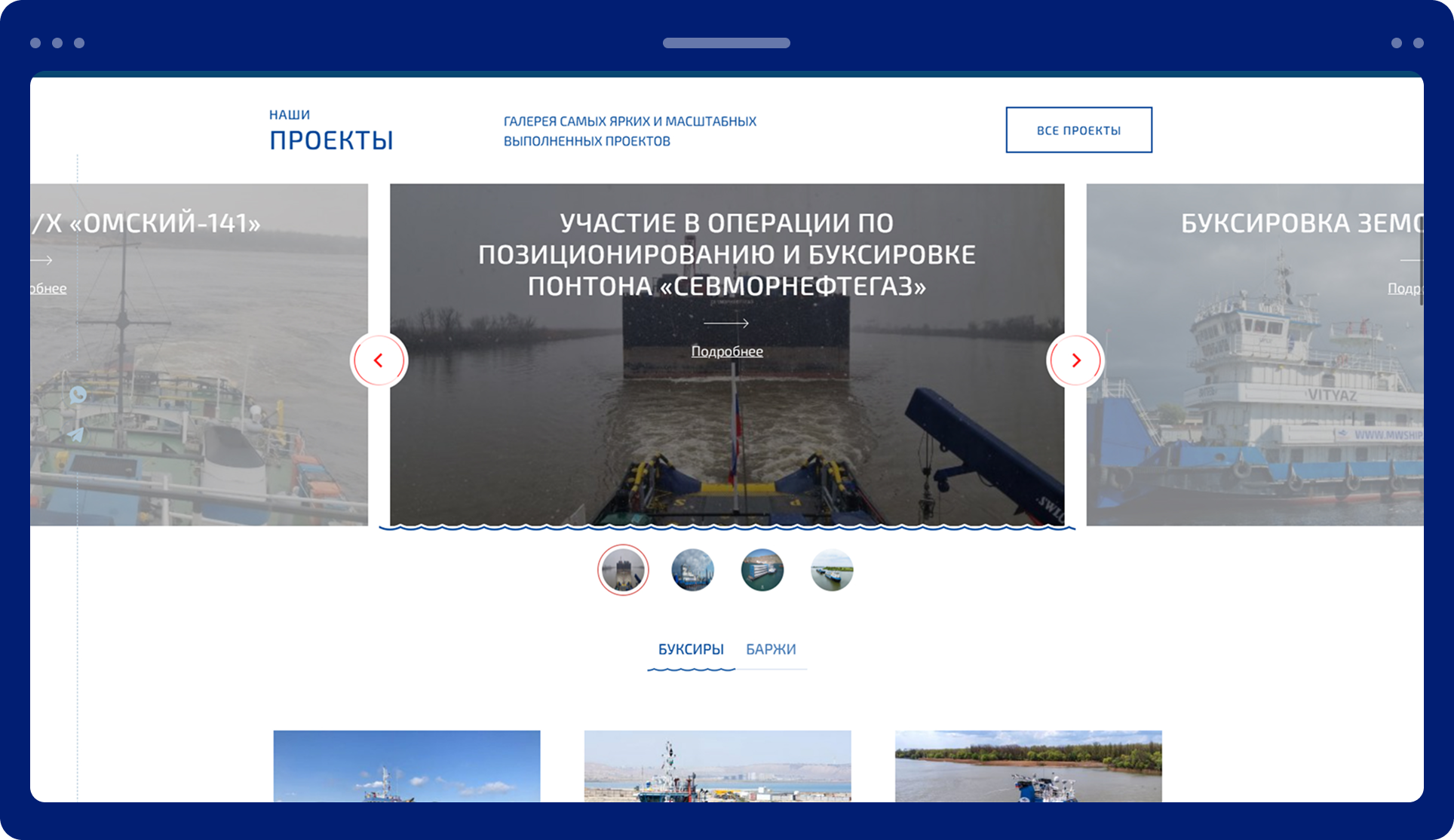Select the third round slide thumbnail
Screen dimensions: 1454x840
coord(762,570)
